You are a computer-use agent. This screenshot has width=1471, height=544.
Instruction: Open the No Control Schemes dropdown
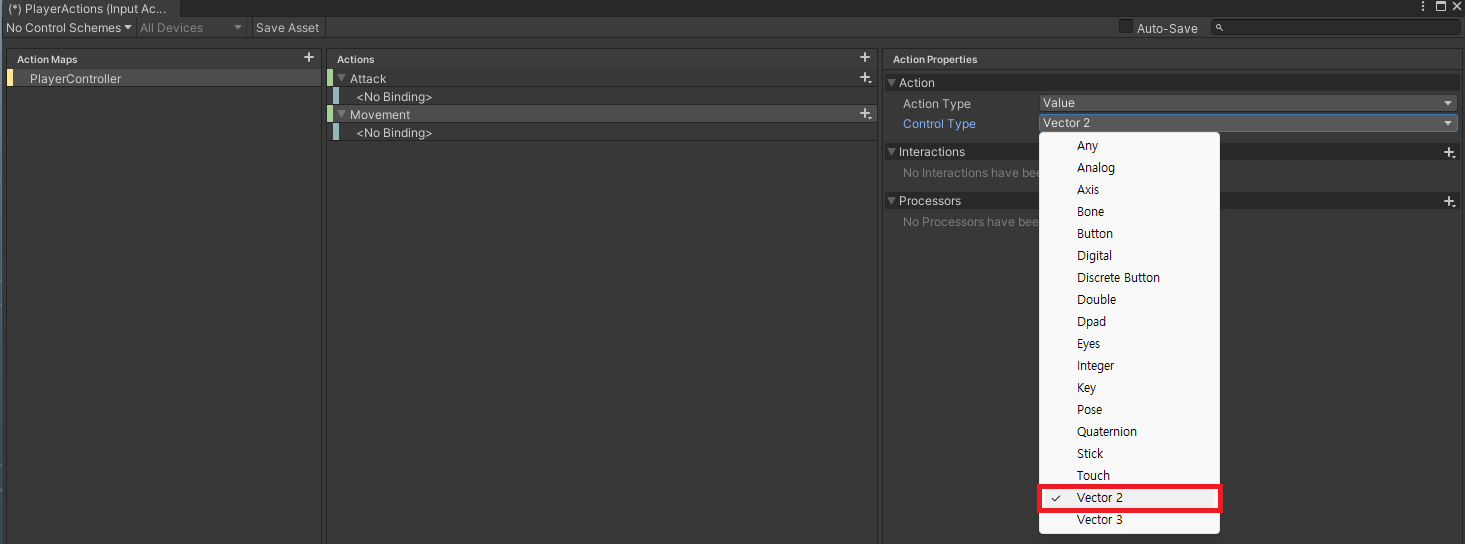[x=69, y=28]
